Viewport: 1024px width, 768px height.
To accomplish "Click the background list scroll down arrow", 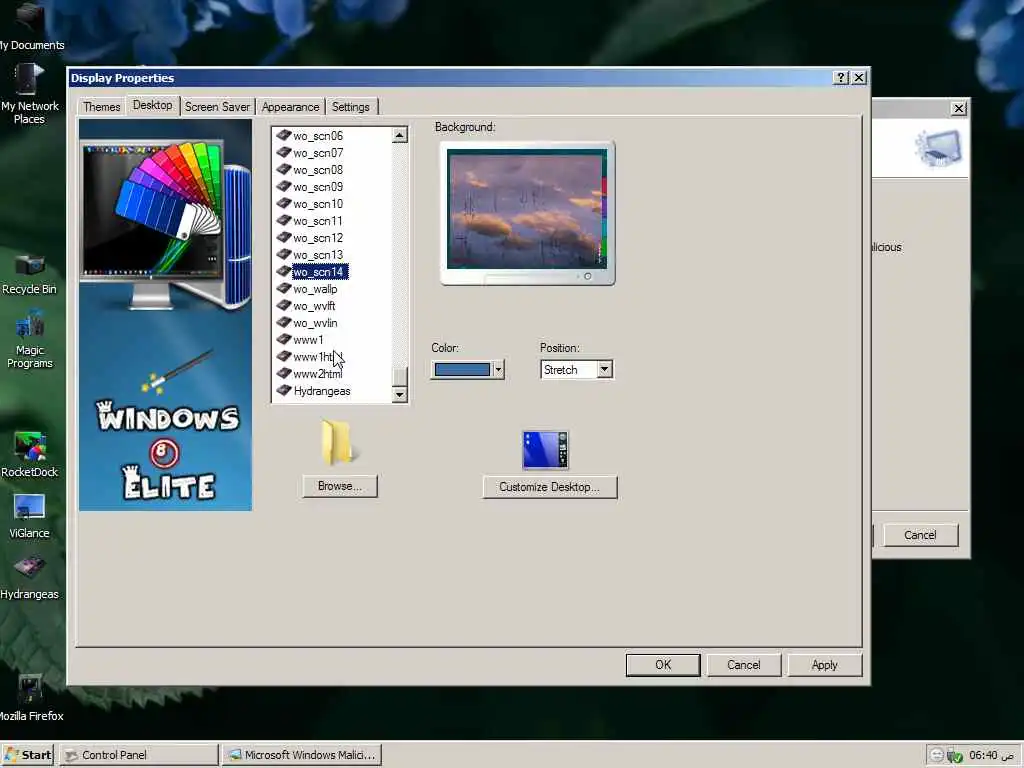I will [400, 394].
